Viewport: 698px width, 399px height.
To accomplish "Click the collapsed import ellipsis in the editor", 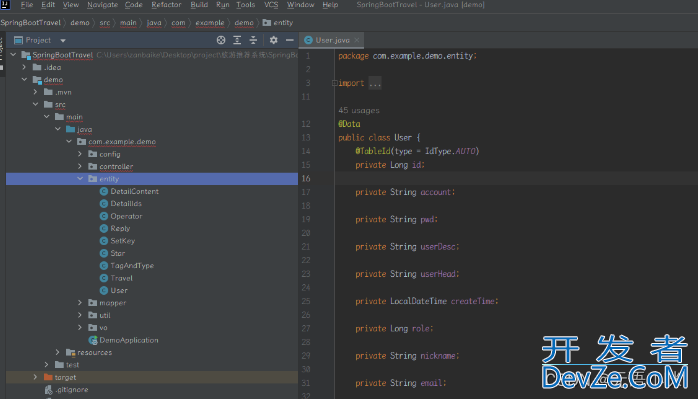I will click(x=375, y=83).
